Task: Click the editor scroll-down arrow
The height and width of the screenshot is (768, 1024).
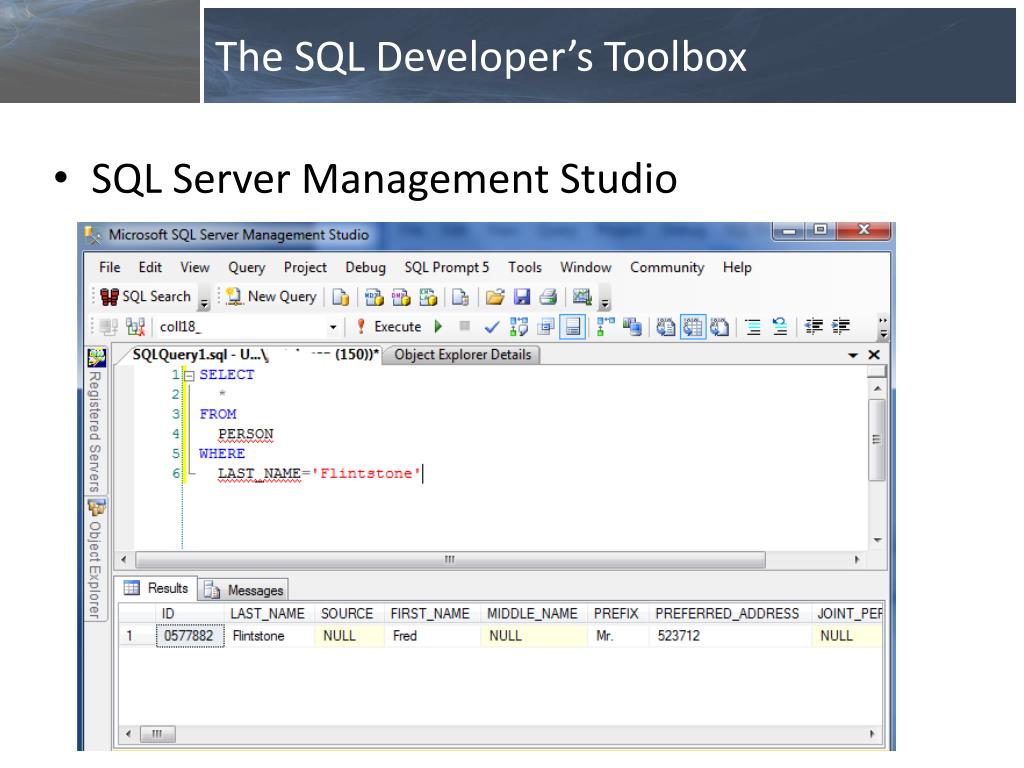Action: [x=877, y=540]
